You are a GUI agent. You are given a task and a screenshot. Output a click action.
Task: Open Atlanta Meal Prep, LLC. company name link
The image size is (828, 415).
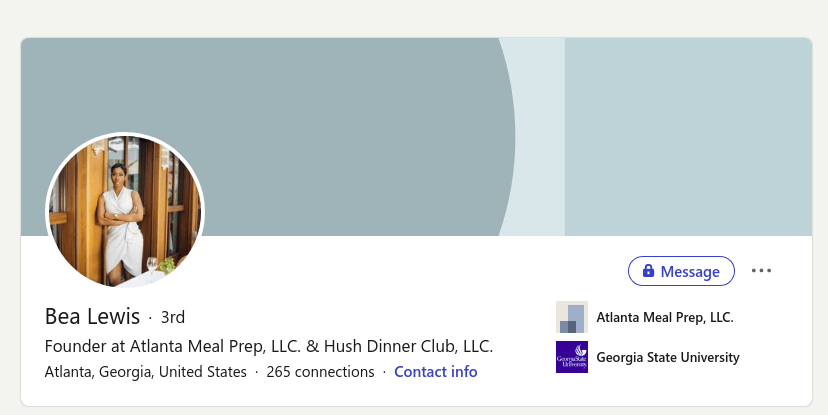tap(665, 317)
